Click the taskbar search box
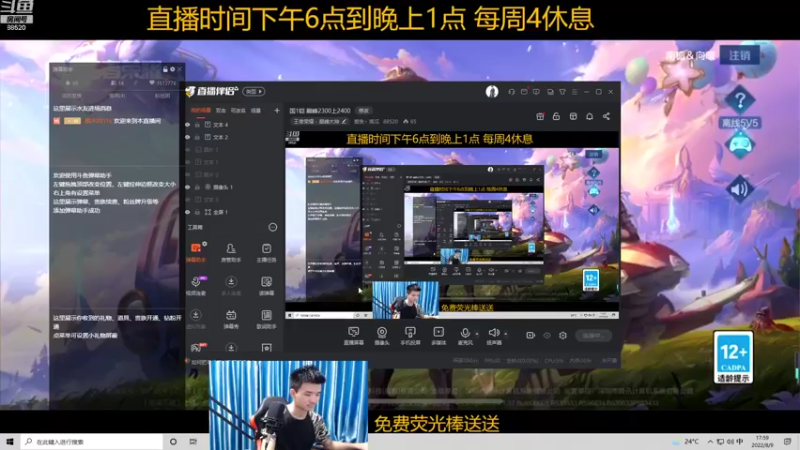The width and height of the screenshot is (800, 450). [92, 441]
